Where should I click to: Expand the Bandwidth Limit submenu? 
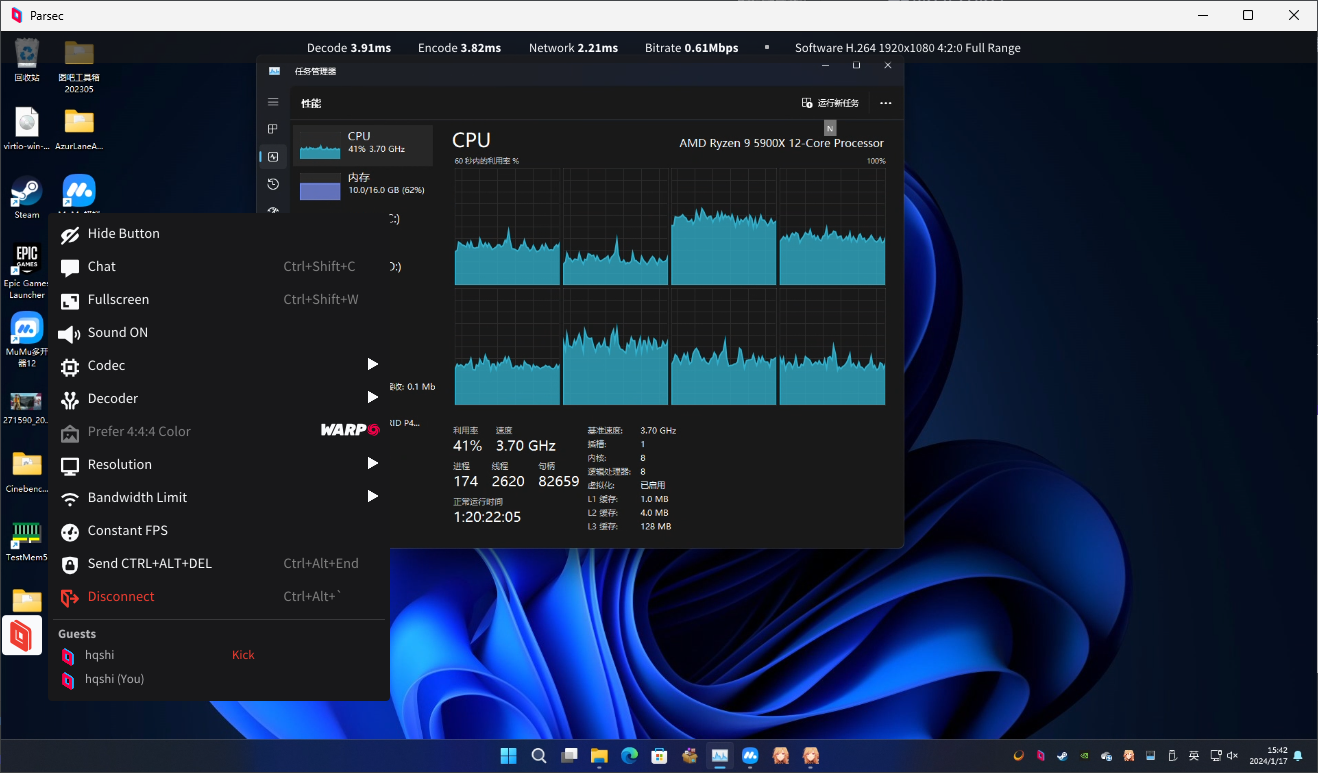coord(218,498)
